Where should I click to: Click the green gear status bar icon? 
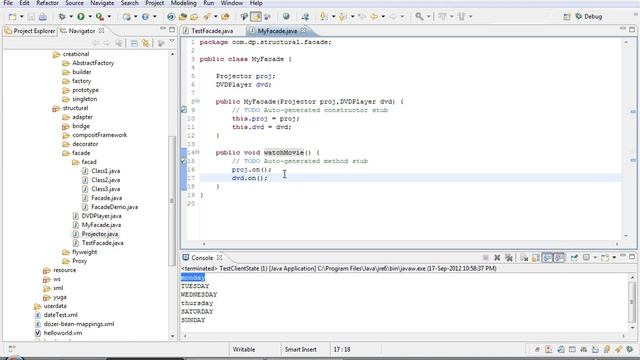(630, 349)
